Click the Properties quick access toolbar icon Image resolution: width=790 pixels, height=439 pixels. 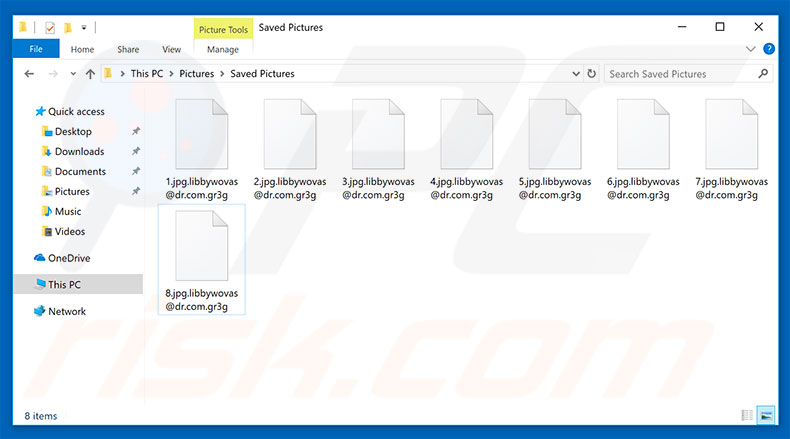click(50, 27)
